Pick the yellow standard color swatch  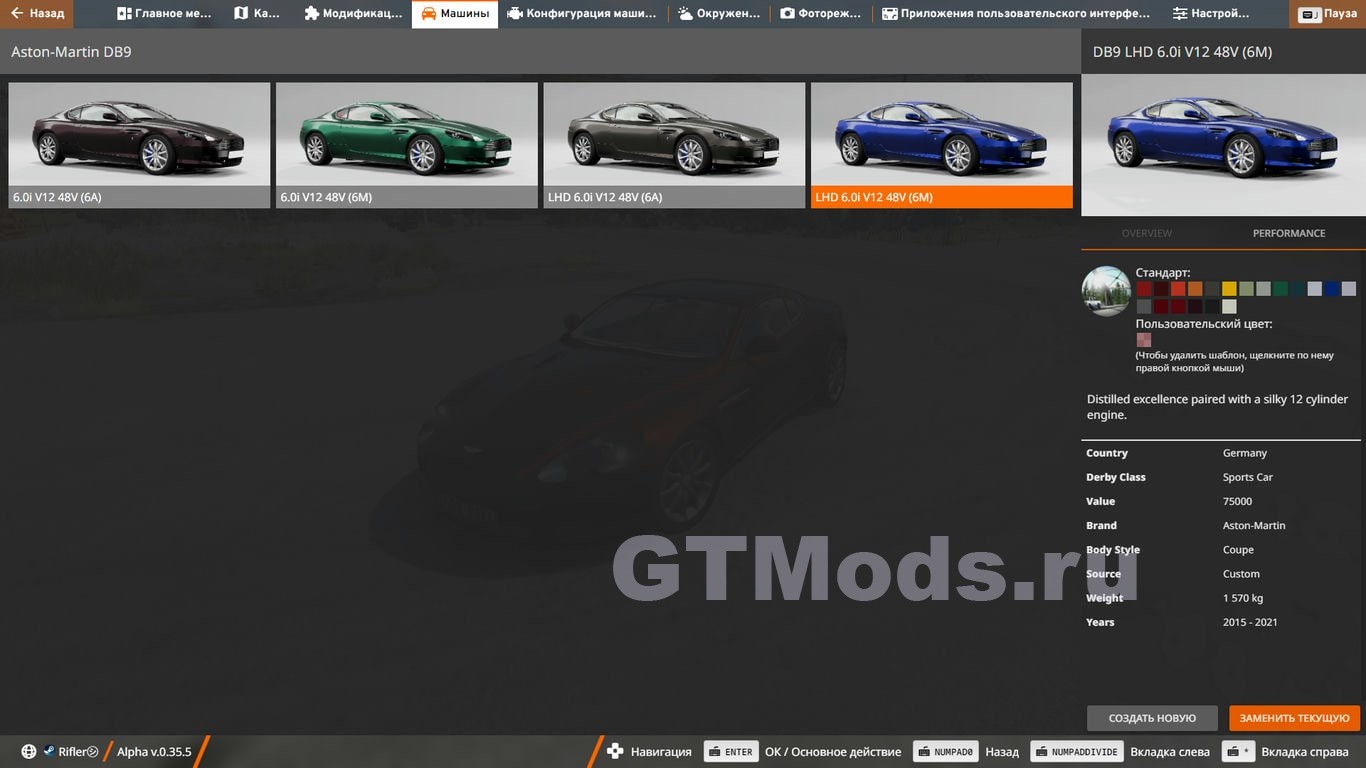(1229, 289)
